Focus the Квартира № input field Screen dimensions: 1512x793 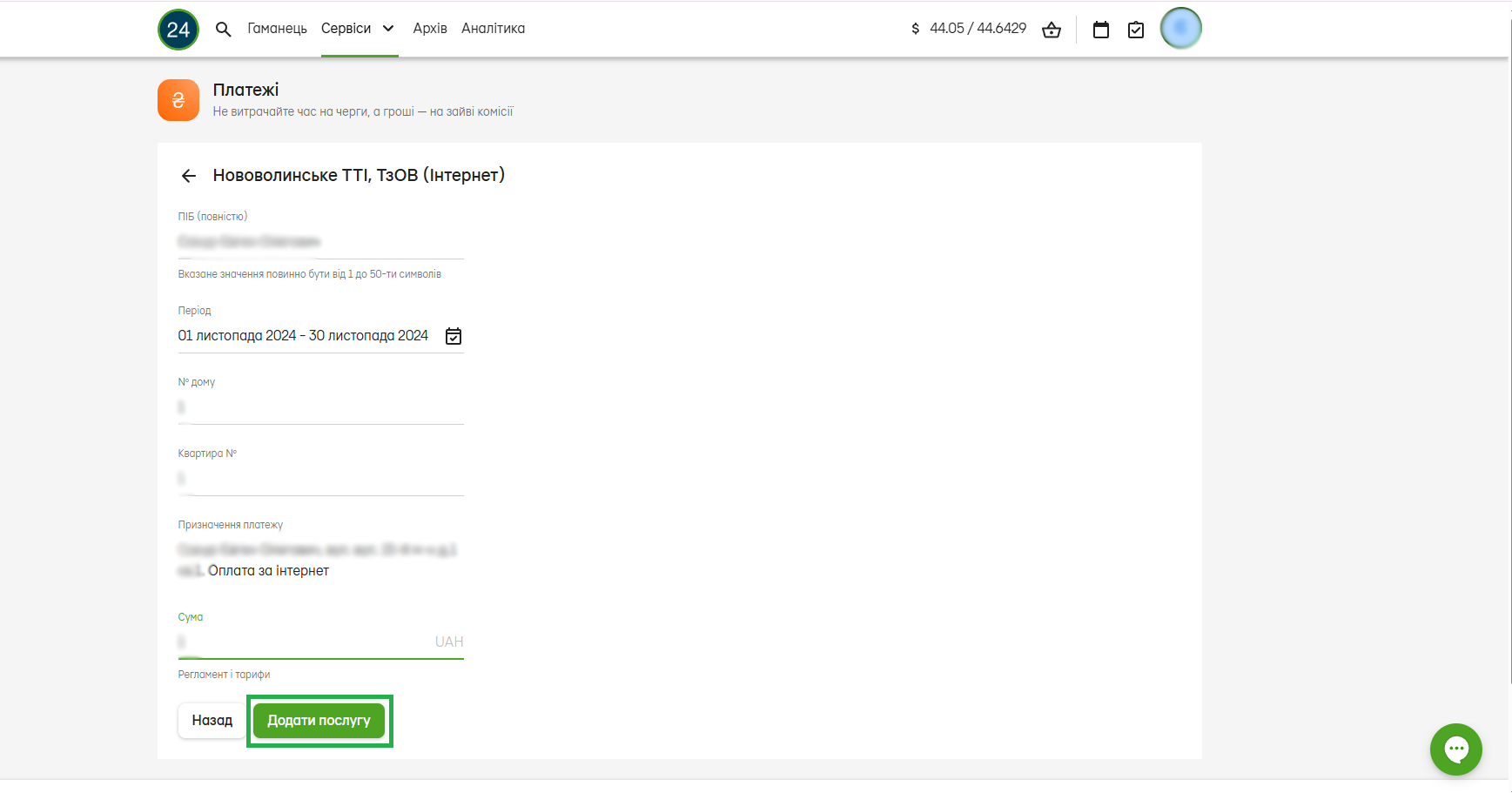coord(321,479)
